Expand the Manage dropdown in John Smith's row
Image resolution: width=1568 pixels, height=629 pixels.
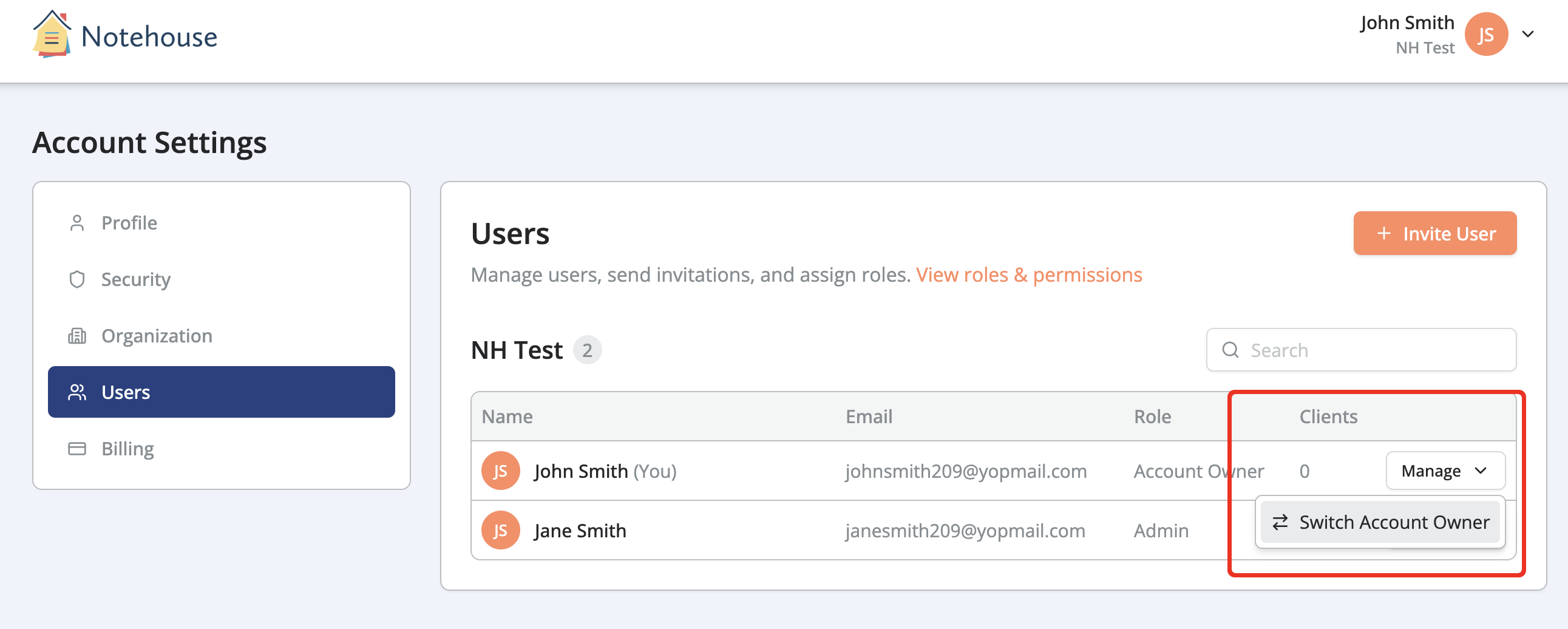[x=1445, y=470]
